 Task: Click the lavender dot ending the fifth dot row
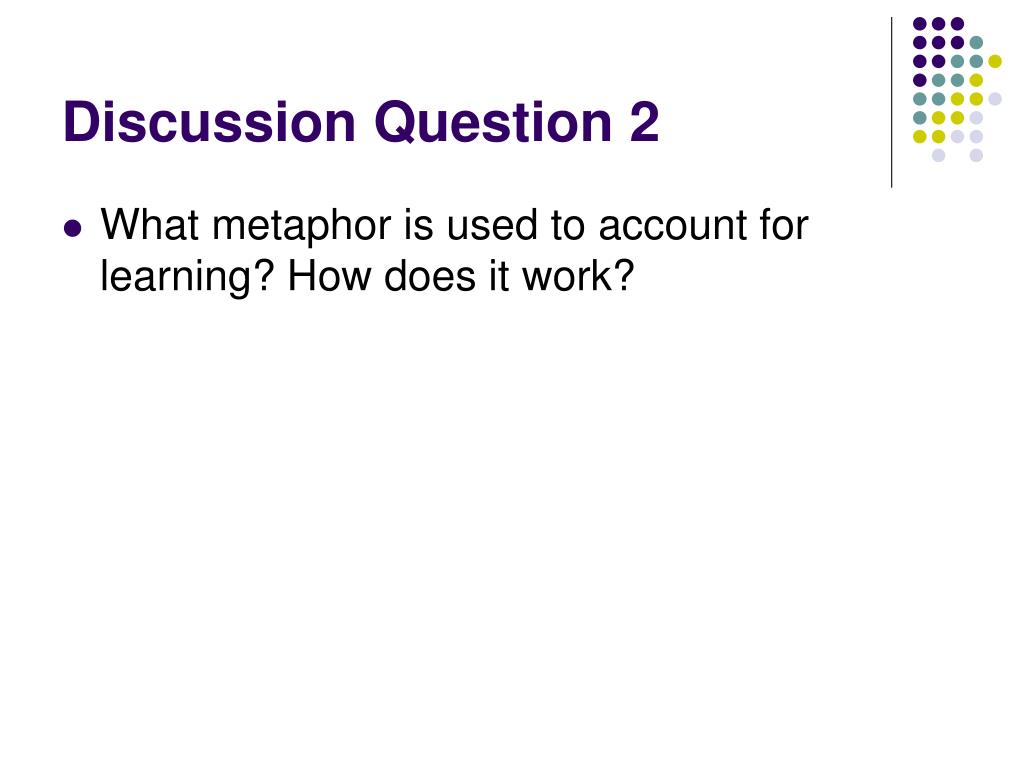995,99
